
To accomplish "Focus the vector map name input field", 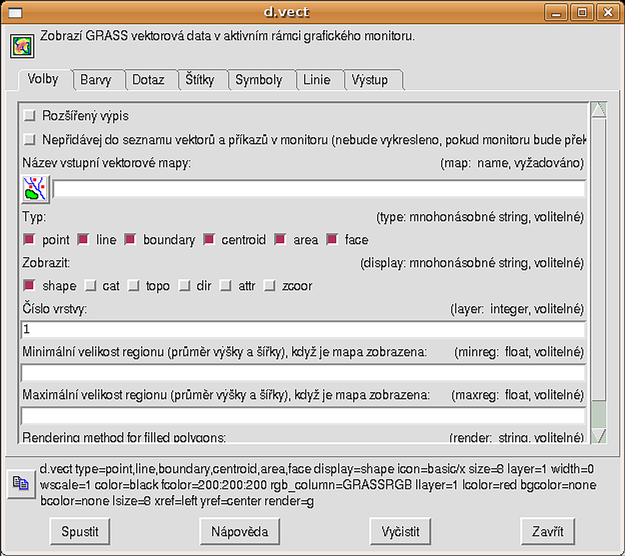I will click(319, 189).
